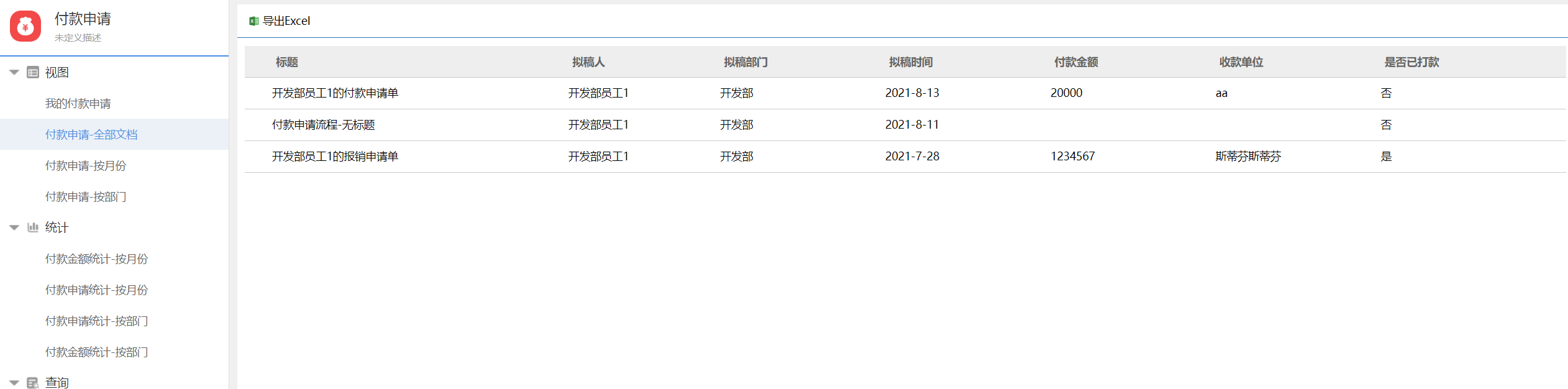Image resolution: width=1568 pixels, height=389 pixels.
Task: Open 付款申请-按部门 view
Action: [x=86, y=197]
